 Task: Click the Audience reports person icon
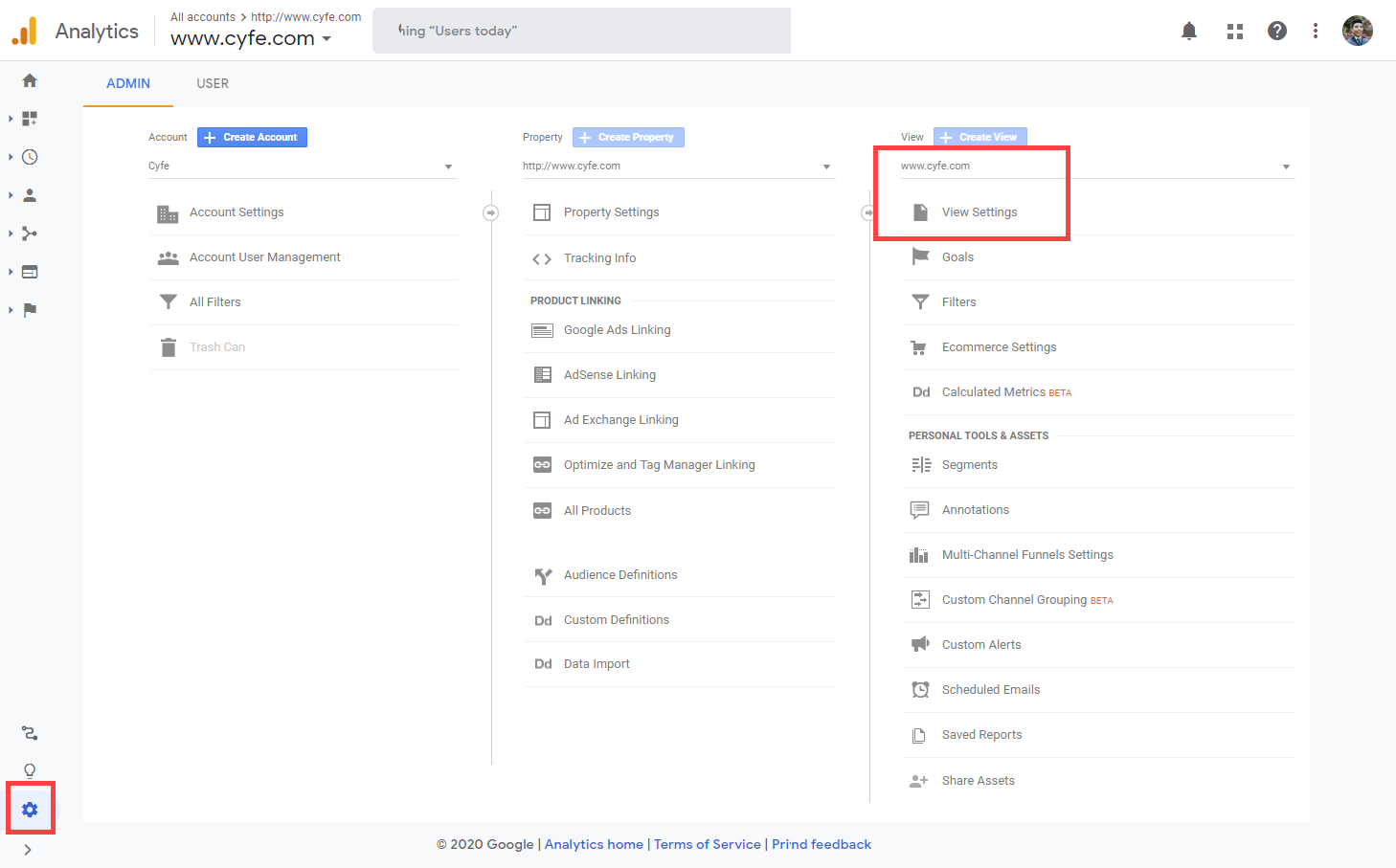[29, 194]
